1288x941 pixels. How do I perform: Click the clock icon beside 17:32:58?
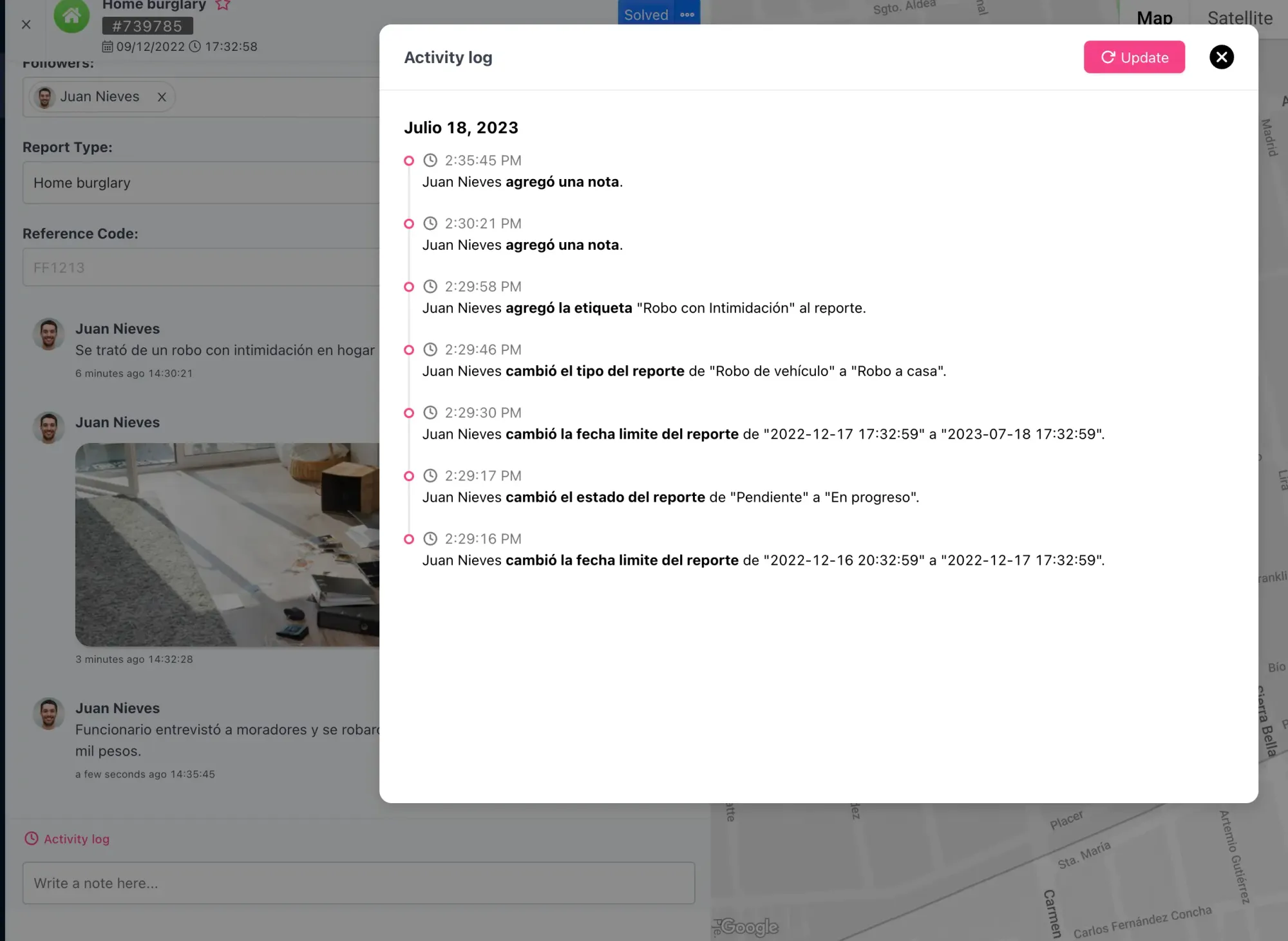195,46
